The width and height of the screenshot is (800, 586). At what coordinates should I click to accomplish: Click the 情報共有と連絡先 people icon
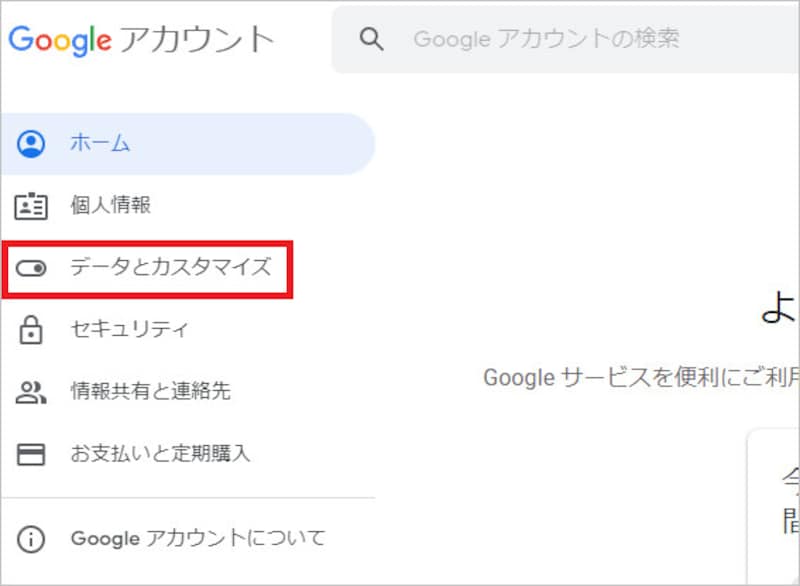click(x=32, y=391)
